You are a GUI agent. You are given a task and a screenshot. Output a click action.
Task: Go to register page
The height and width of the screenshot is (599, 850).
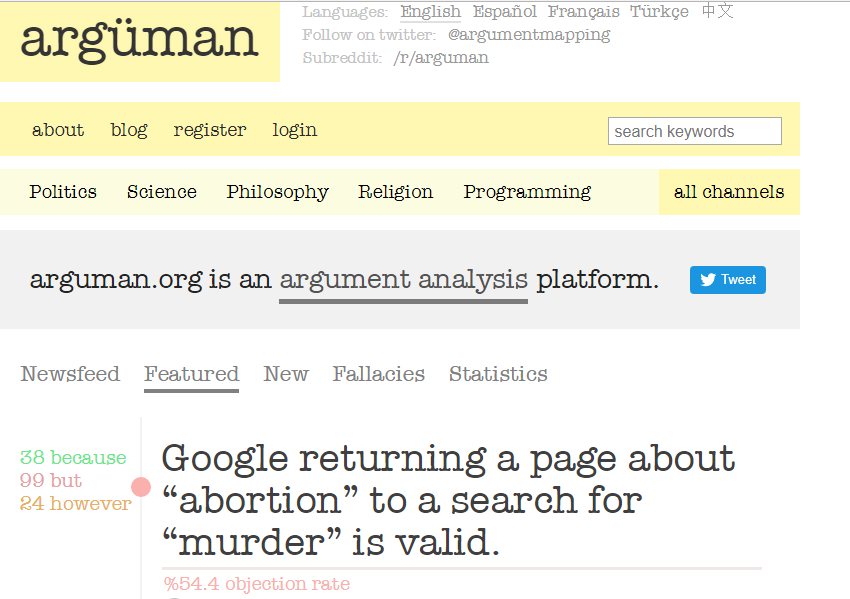click(x=210, y=130)
